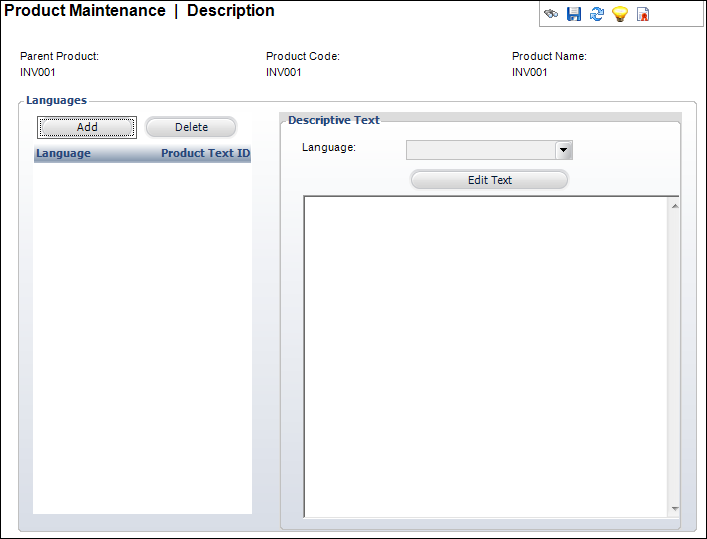The width and height of the screenshot is (707, 539).
Task: Click inside the Language combo box field
Action: tap(480, 150)
